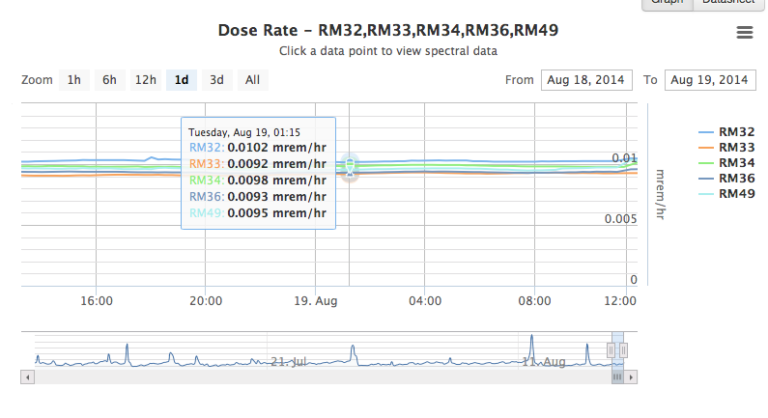Click the navigator scrollbar right arrow
The image size is (768, 418).
[x=631, y=378]
